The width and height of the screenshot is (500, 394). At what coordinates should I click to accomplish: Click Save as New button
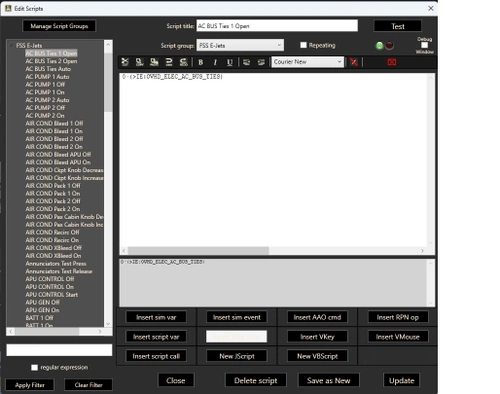328,380
